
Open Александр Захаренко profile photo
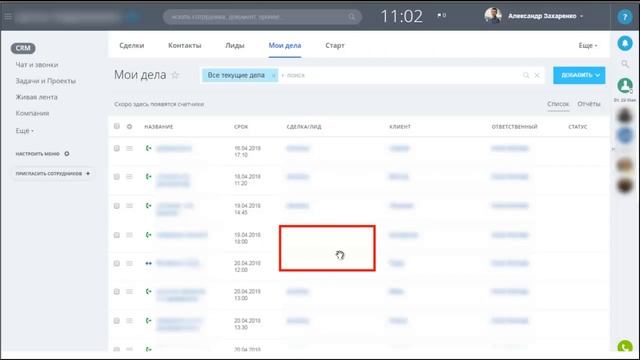[493, 16]
